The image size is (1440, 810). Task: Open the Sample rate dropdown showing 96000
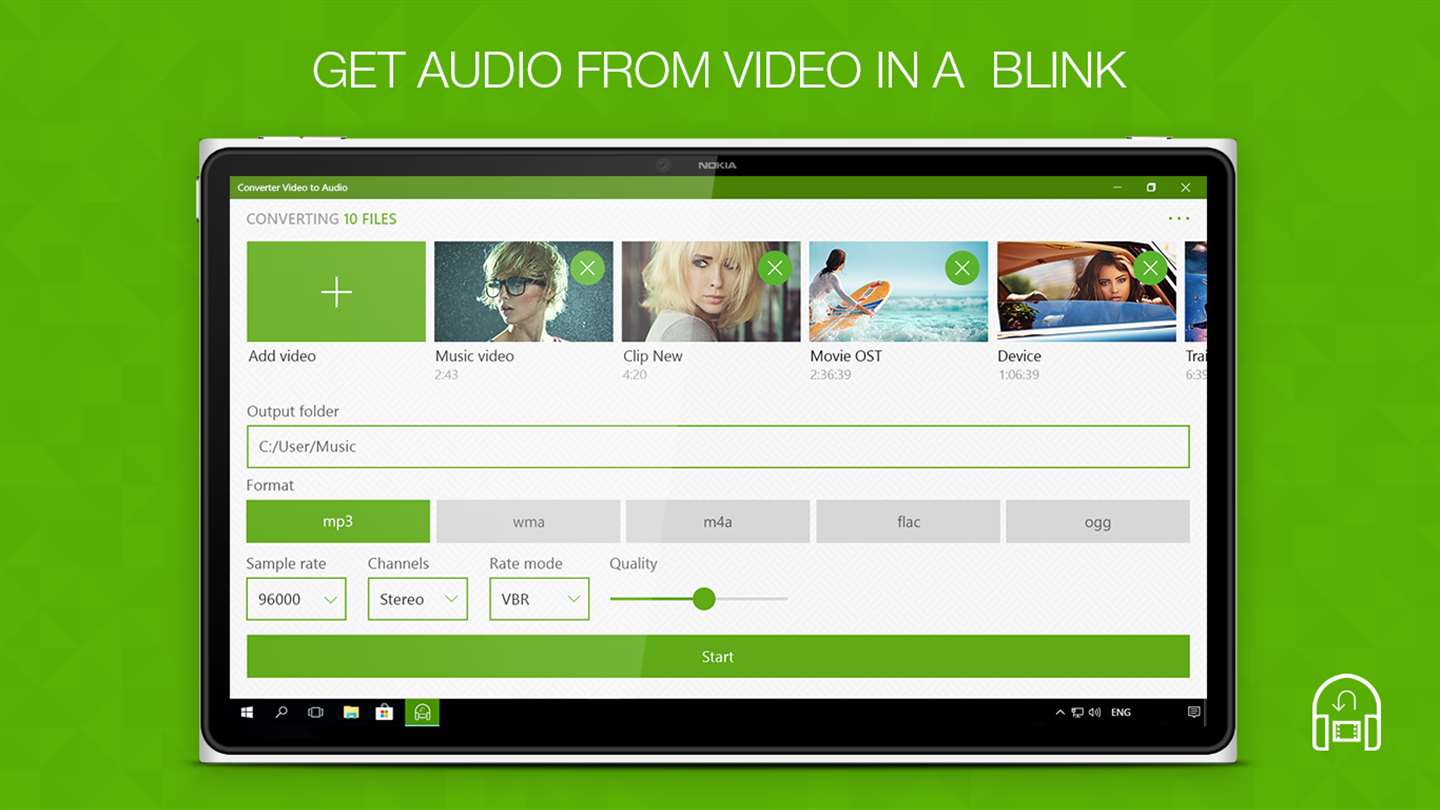[x=296, y=599]
